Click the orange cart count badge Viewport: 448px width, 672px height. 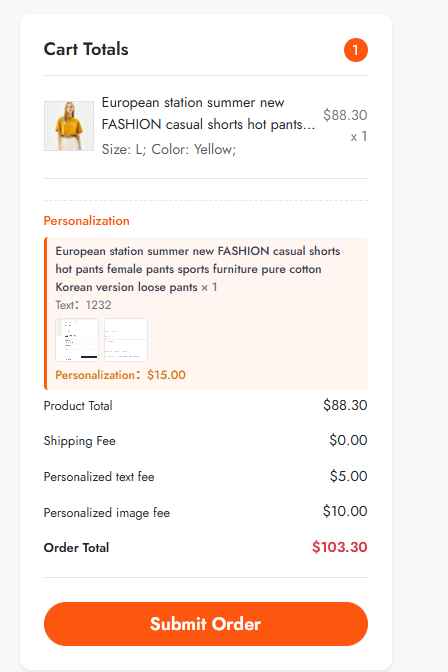click(356, 50)
